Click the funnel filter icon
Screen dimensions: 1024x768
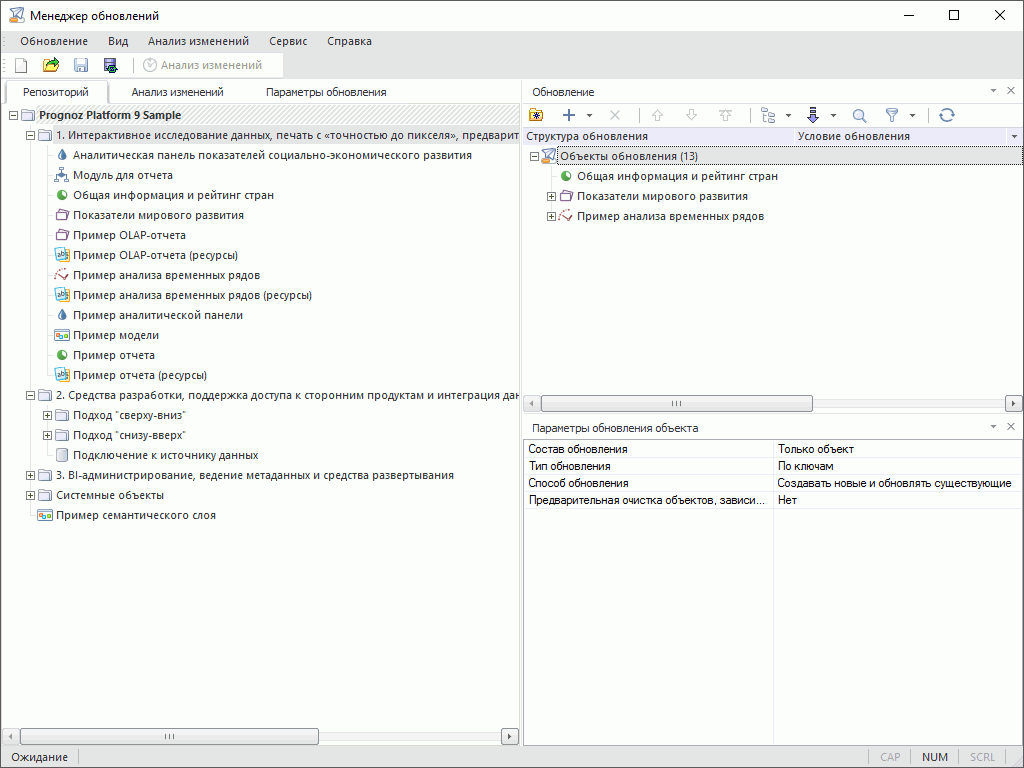[892, 115]
